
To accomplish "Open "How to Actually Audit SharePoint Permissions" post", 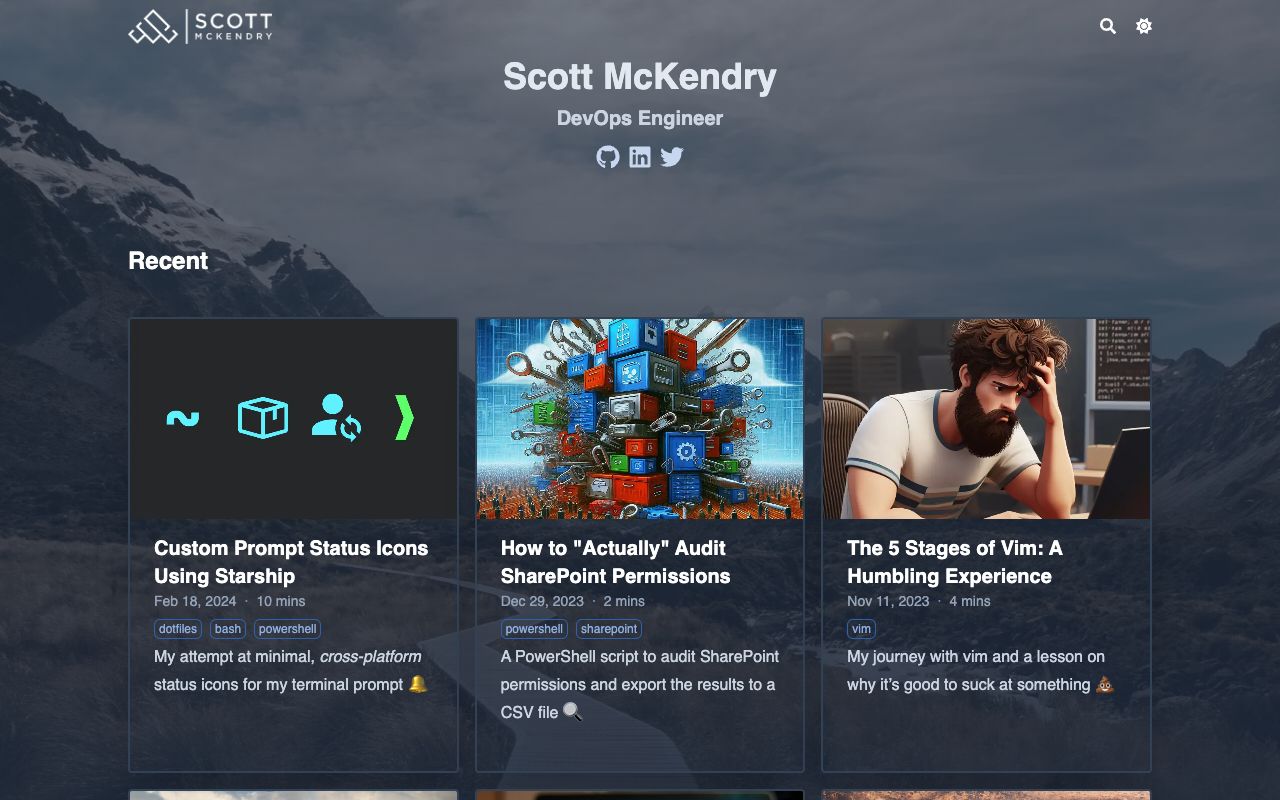I will [615, 562].
